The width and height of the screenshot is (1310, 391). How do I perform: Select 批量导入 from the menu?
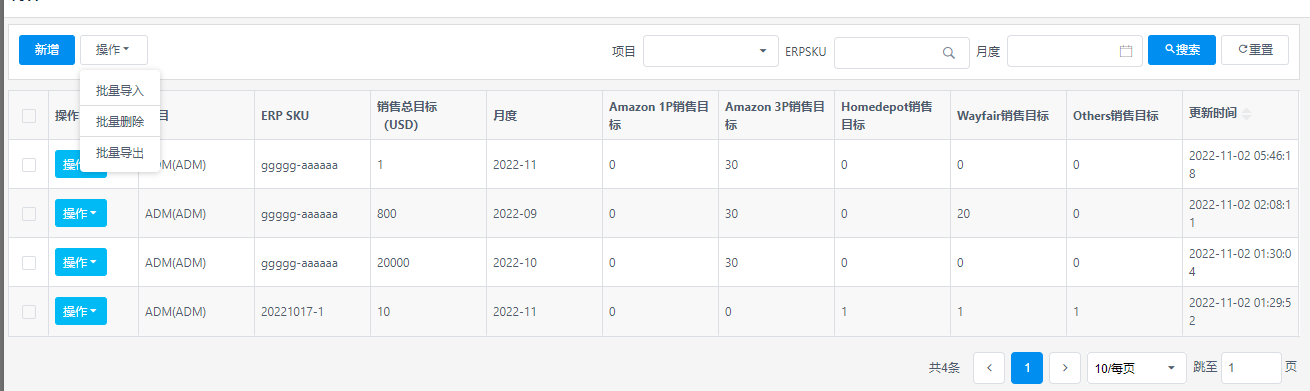120,90
